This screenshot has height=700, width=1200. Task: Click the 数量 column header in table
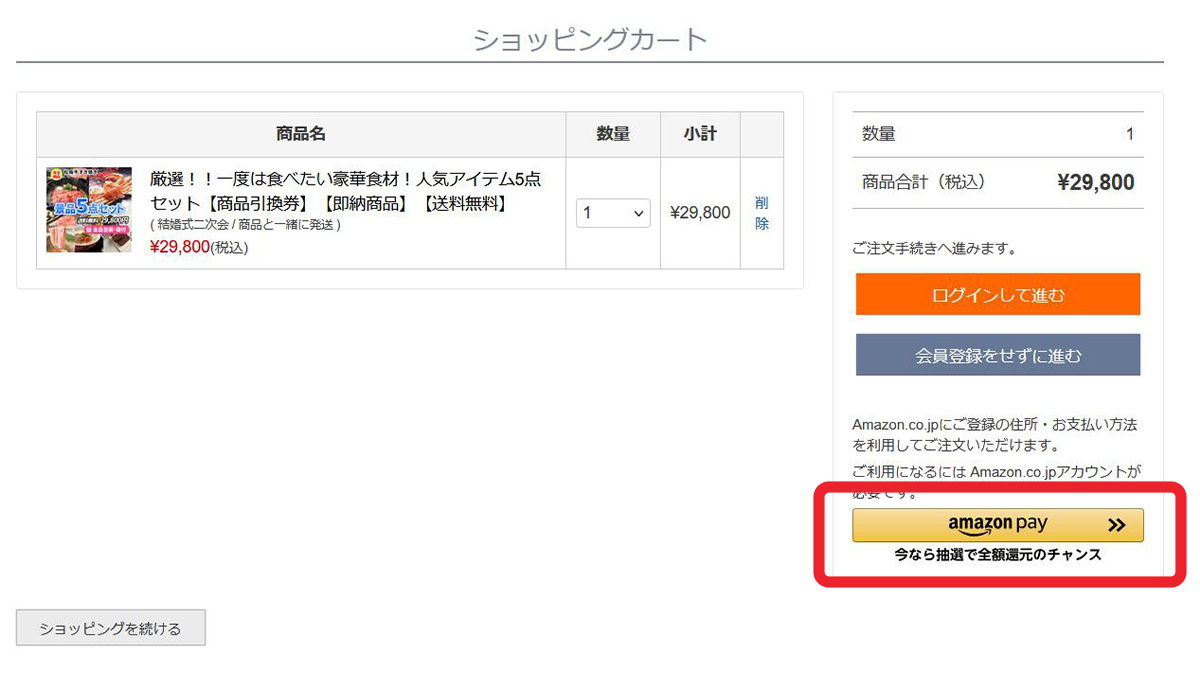click(613, 134)
